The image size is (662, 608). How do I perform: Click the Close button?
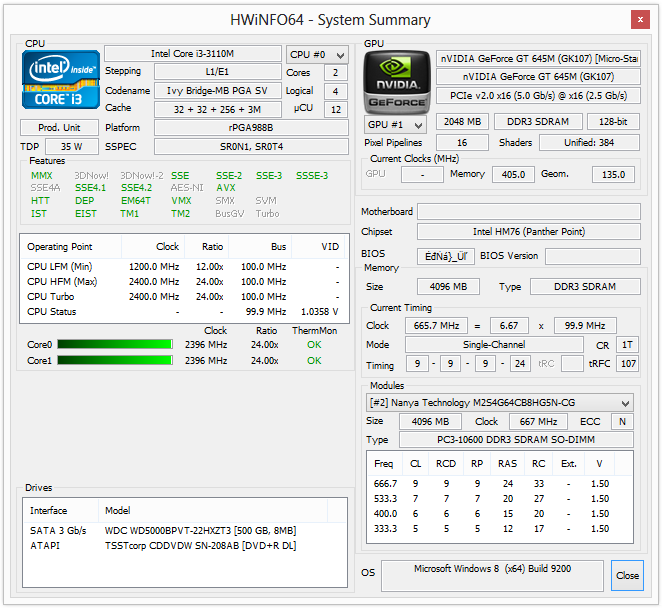tap(627, 575)
